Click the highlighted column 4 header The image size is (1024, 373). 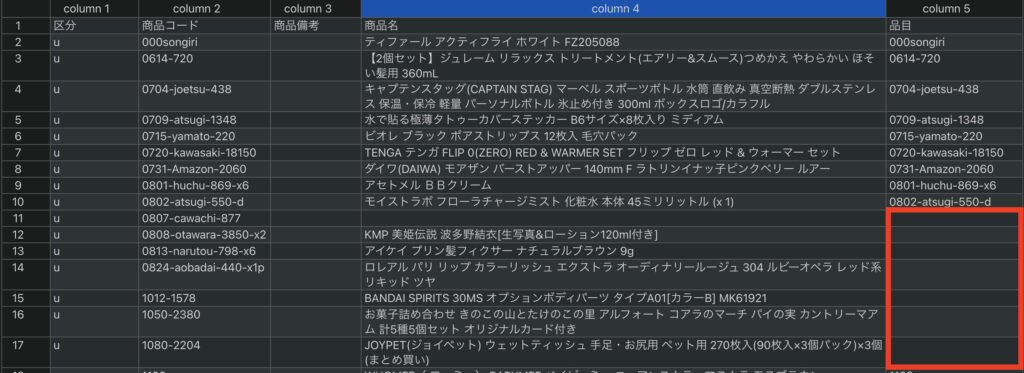click(624, 8)
